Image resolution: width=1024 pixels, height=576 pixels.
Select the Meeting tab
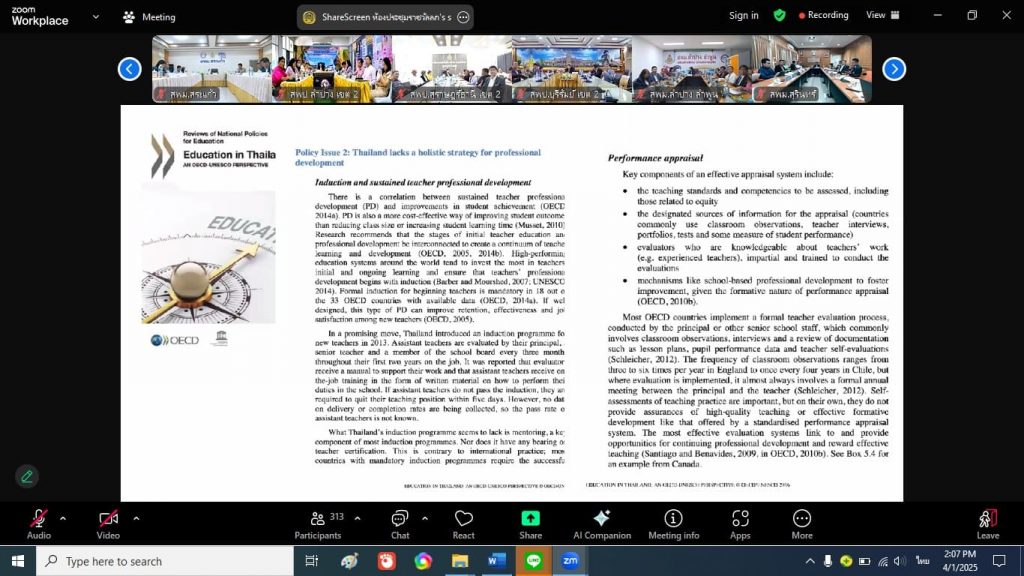tap(150, 17)
